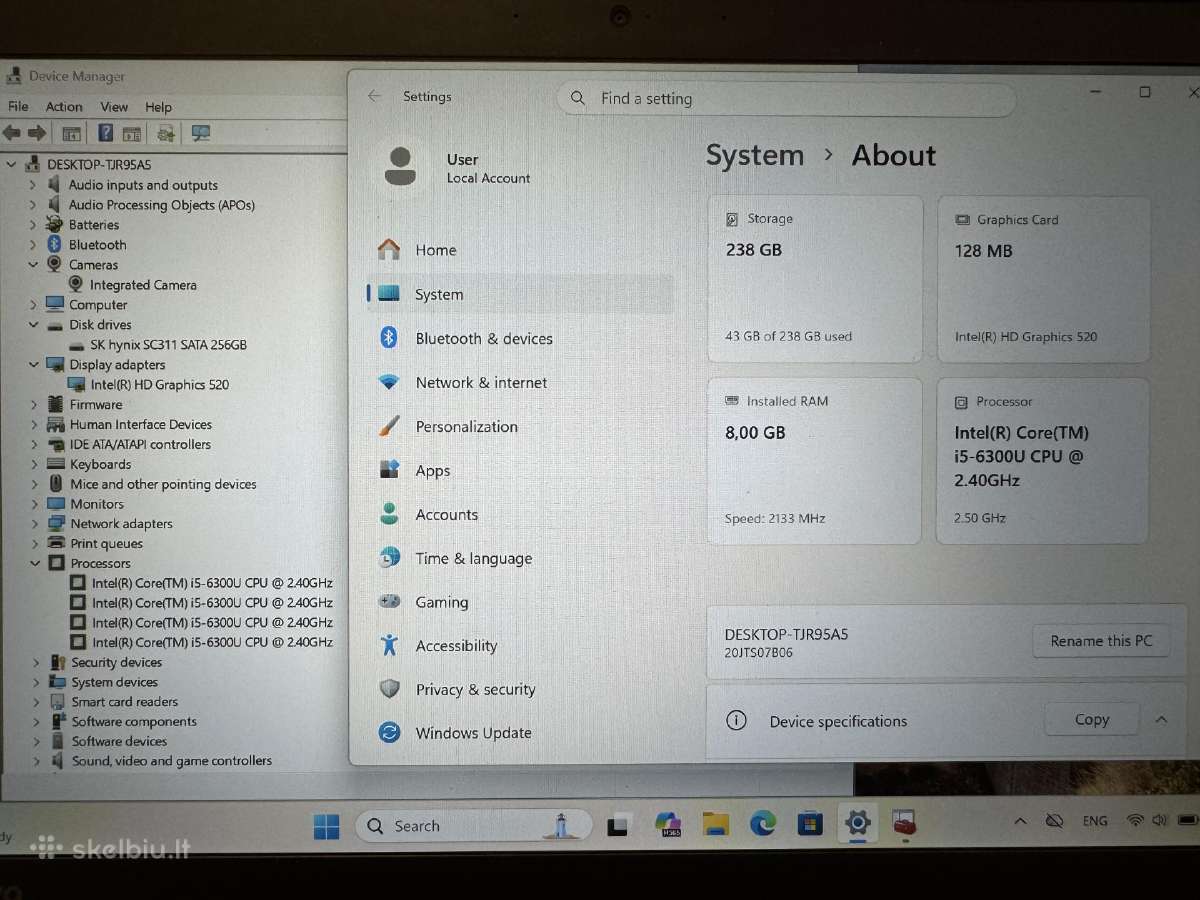Click the green-arrow driver icon in Device Manager toolbar
The width and height of the screenshot is (1200, 900).
166,133
